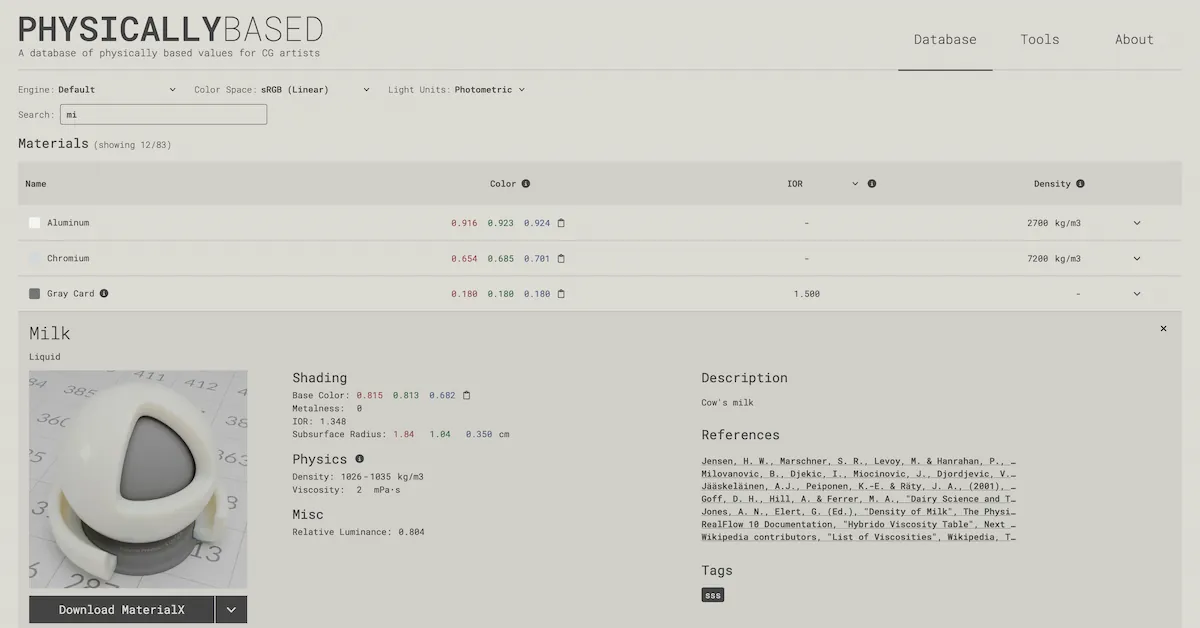Open the Download MaterialX format options arrow
The image size is (1200, 628).
(231, 609)
